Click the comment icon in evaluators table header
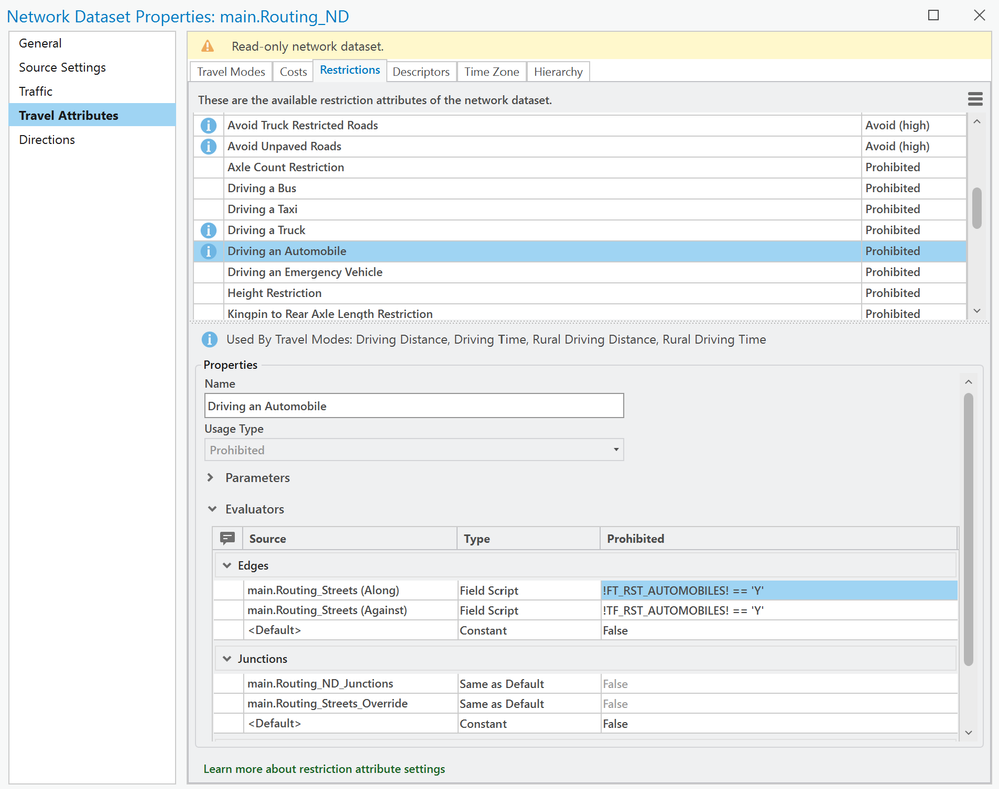Screen dimensions: 999x789 click(x=227, y=538)
